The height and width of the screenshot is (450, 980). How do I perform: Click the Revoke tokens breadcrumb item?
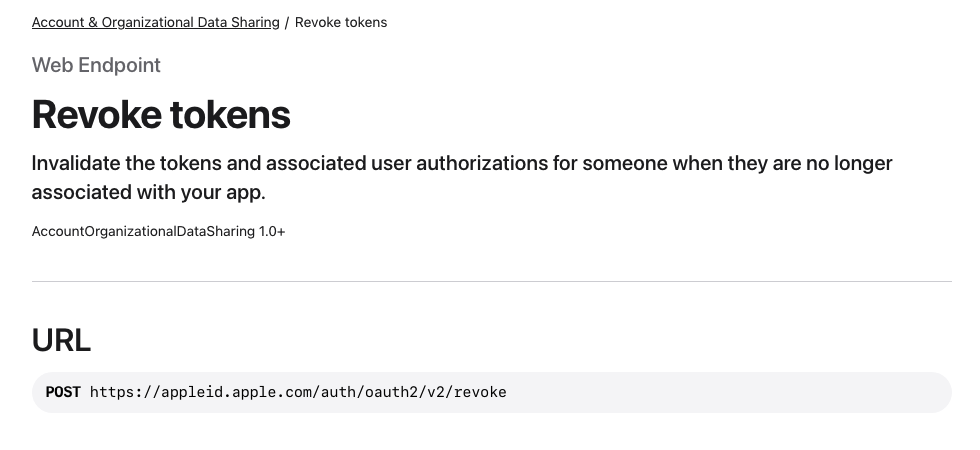[341, 22]
